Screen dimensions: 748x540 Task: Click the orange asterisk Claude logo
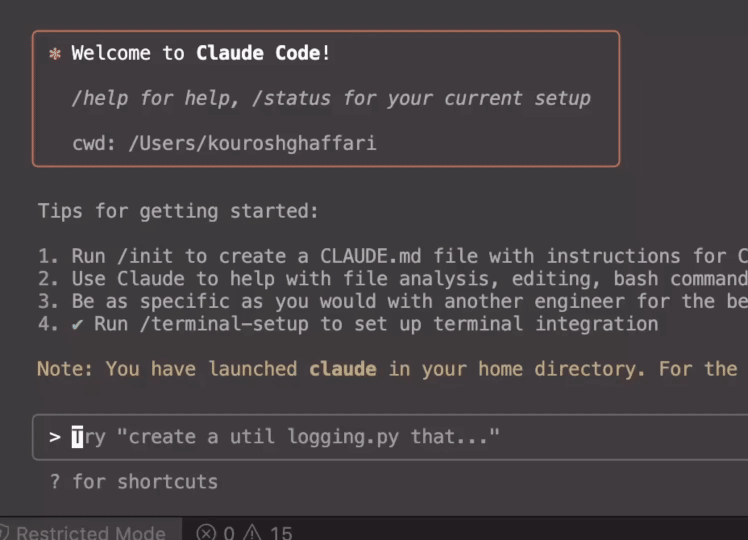pos(55,53)
